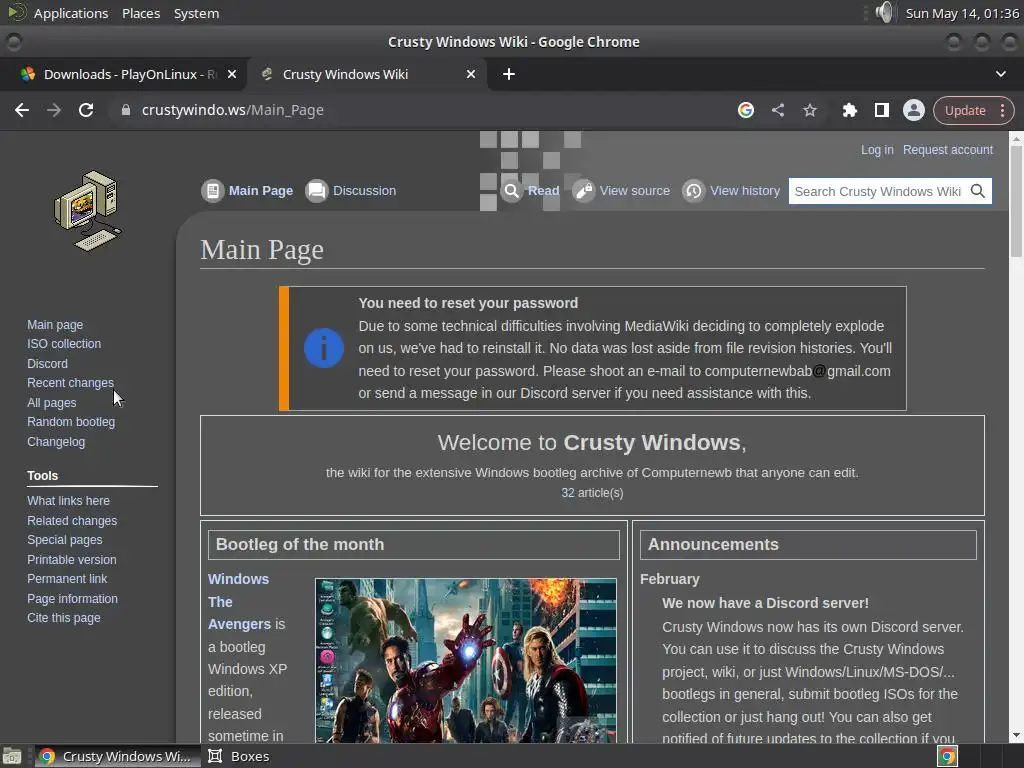The height and width of the screenshot is (768, 1024).
Task: Click the Discussion speech bubble icon
Action: point(317,191)
